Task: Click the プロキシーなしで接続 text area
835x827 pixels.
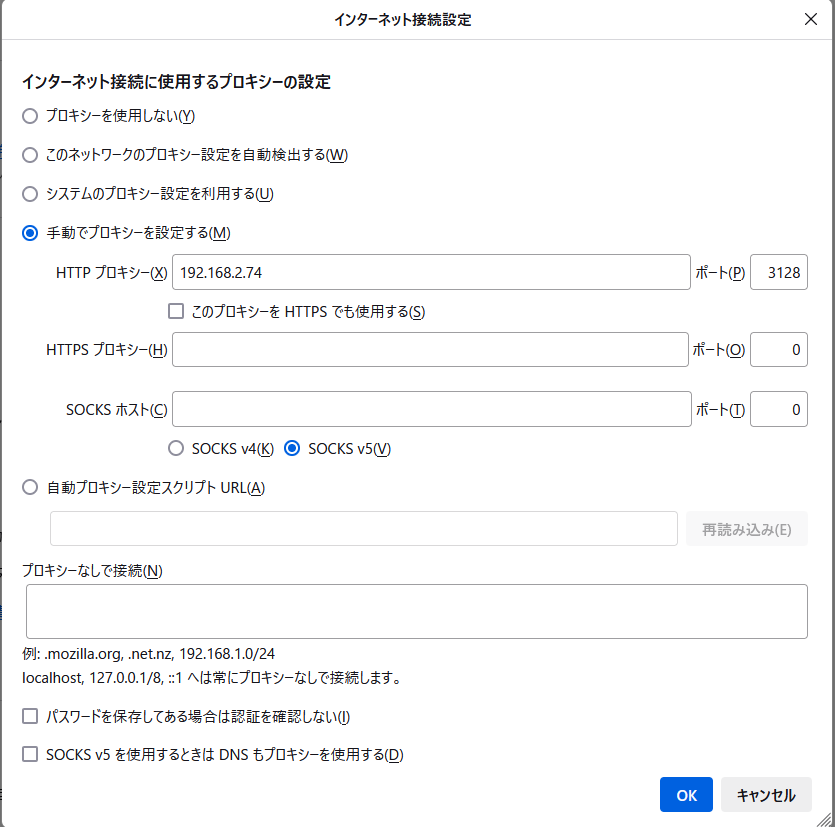Action: coord(416,611)
